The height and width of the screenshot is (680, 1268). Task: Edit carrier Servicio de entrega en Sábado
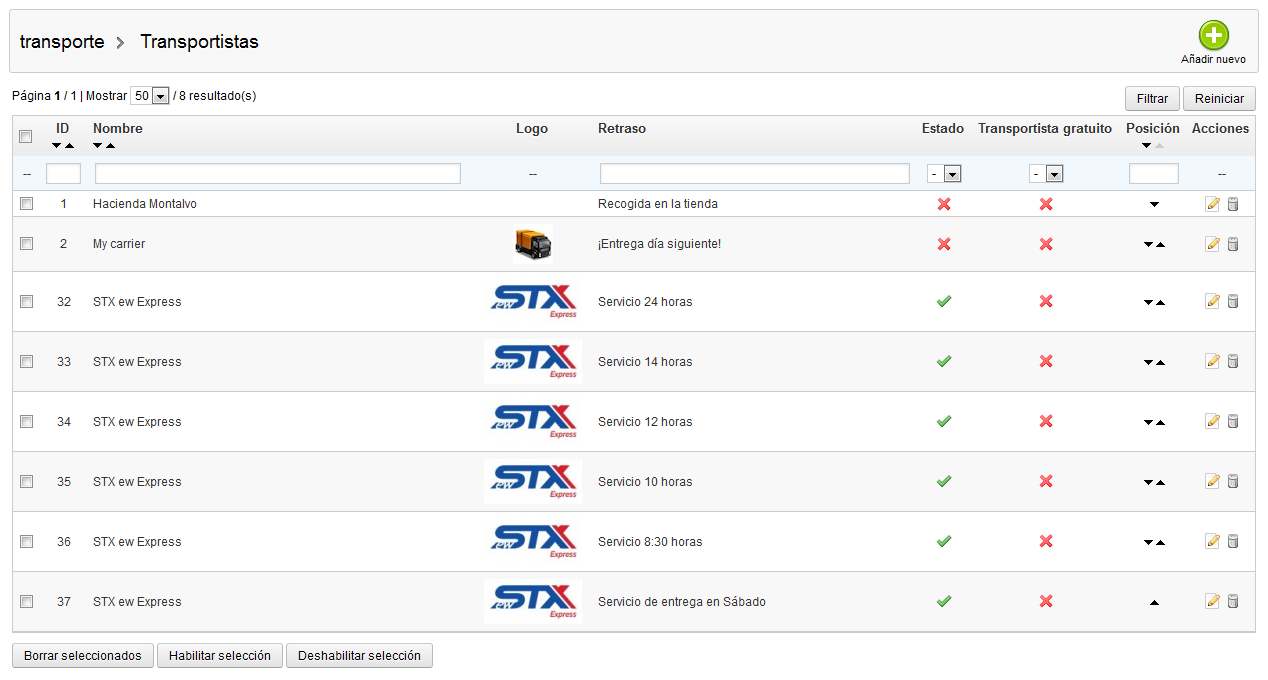(1213, 601)
